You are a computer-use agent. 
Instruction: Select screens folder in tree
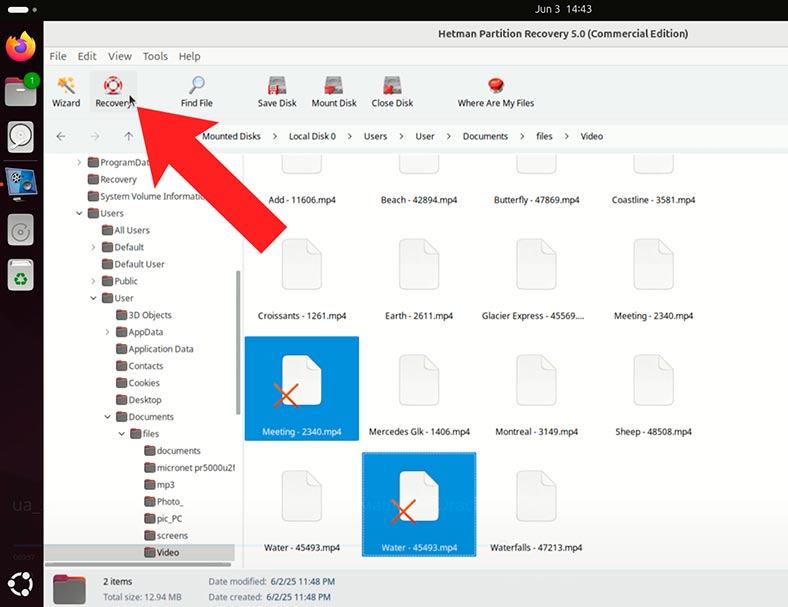pos(166,536)
